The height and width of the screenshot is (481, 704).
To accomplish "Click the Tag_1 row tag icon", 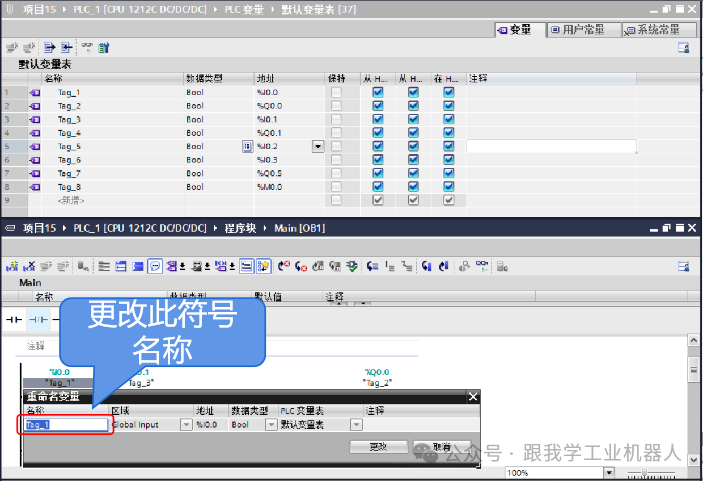I will [35, 92].
